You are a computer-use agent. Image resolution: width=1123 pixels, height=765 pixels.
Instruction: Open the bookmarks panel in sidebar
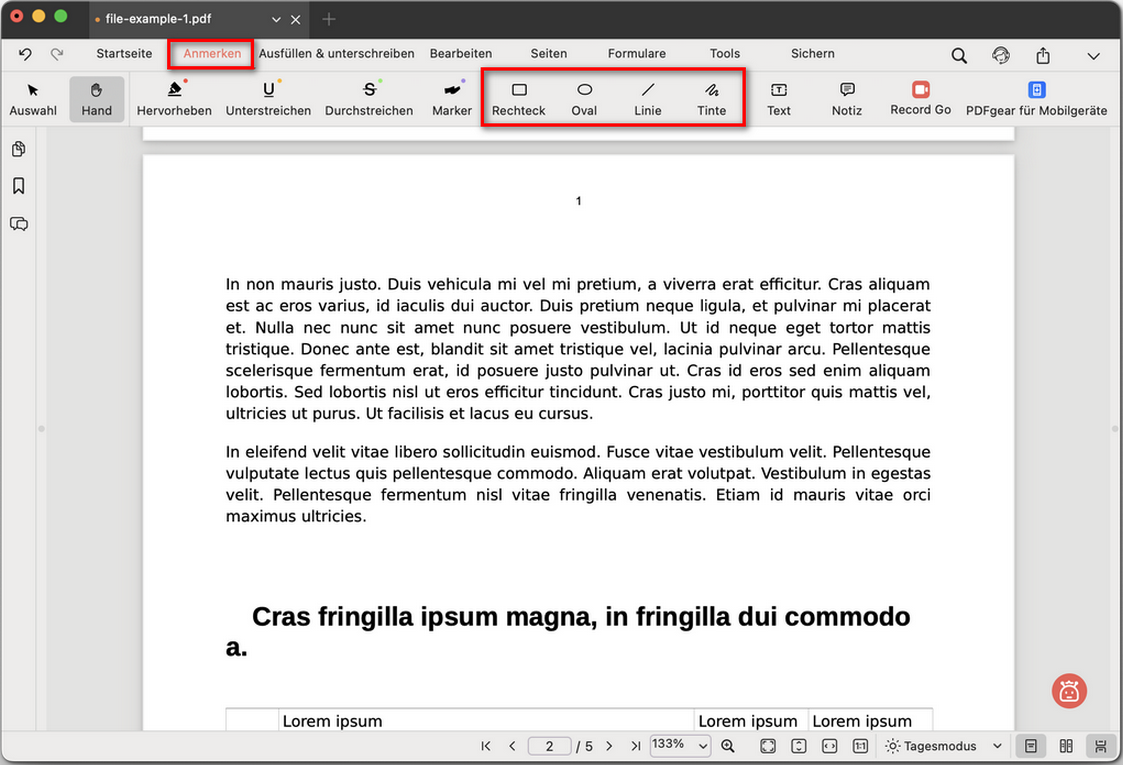[x=18, y=186]
